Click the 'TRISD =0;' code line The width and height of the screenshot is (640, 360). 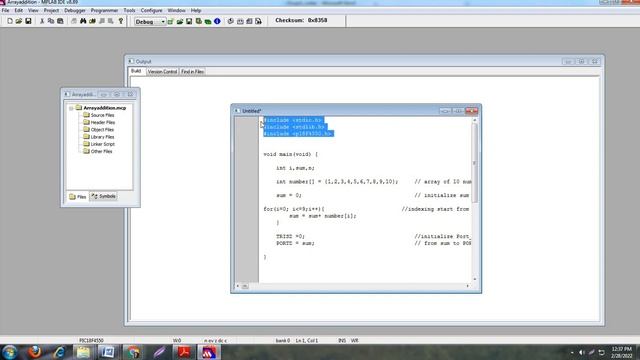pyautogui.click(x=290, y=236)
